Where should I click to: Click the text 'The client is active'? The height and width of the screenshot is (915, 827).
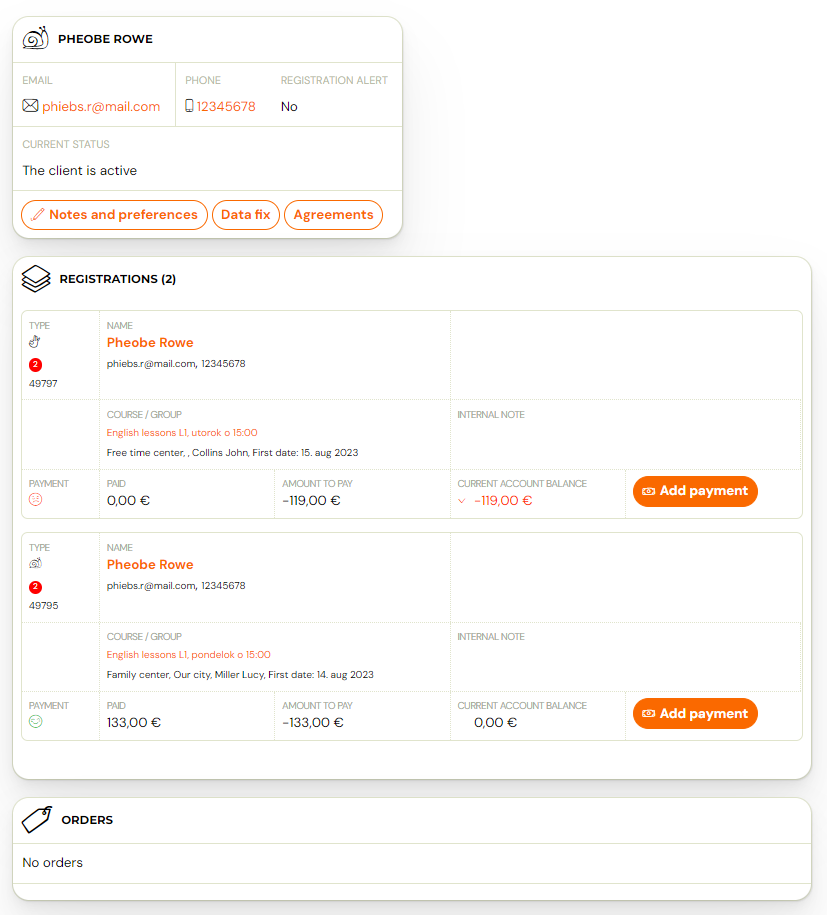tap(80, 170)
